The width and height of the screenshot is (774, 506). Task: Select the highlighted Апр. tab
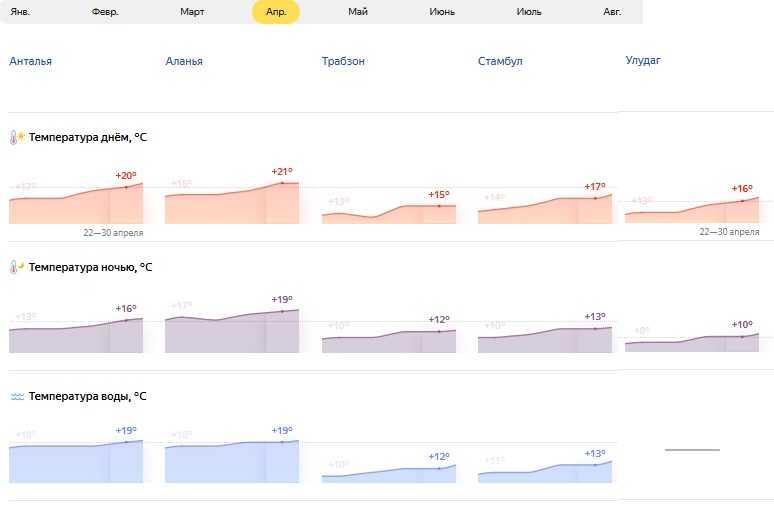point(276,12)
